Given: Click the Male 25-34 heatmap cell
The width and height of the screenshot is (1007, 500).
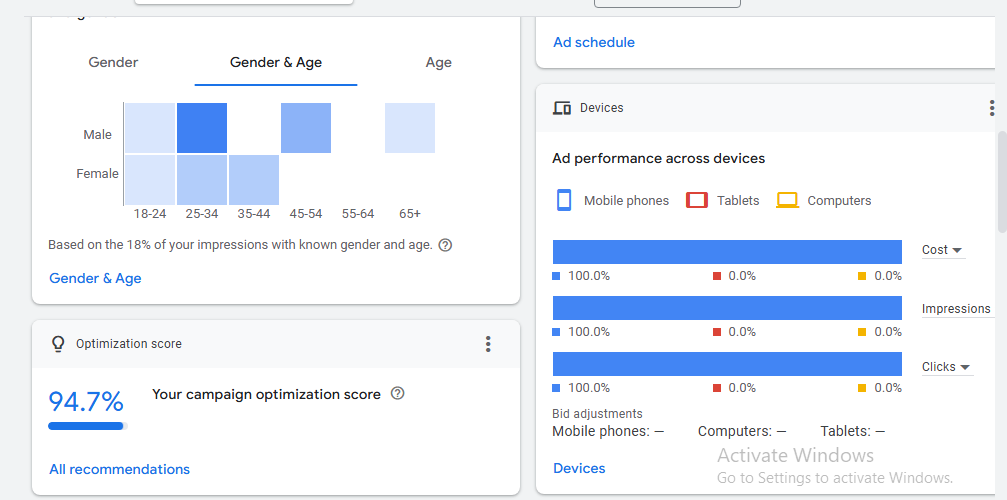Looking at the screenshot, I should pos(202,128).
